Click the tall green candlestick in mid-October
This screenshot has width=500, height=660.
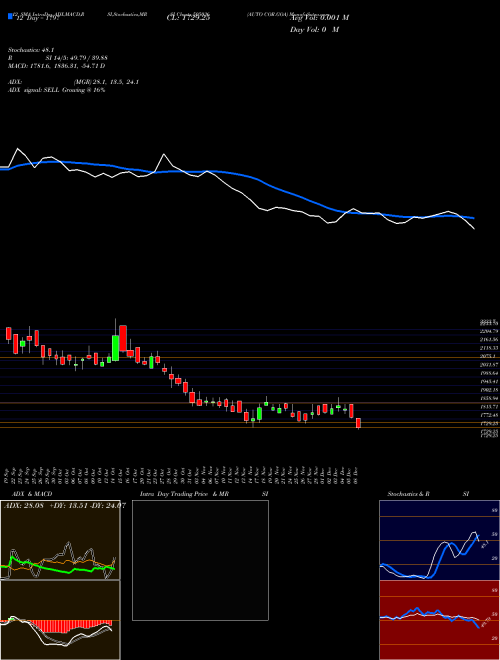coord(115,348)
